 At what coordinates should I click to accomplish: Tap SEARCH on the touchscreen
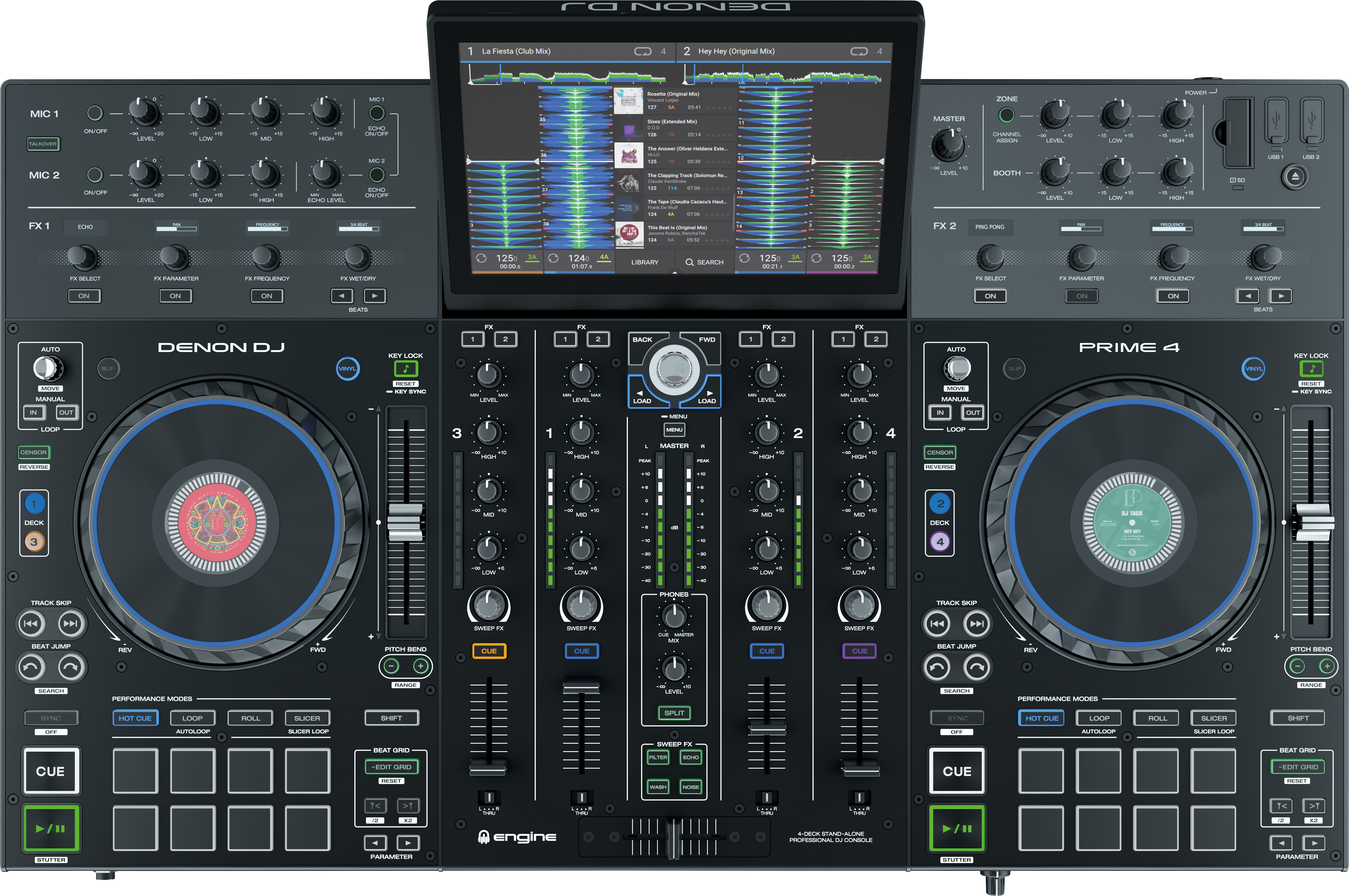pyautogui.click(x=704, y=262)
